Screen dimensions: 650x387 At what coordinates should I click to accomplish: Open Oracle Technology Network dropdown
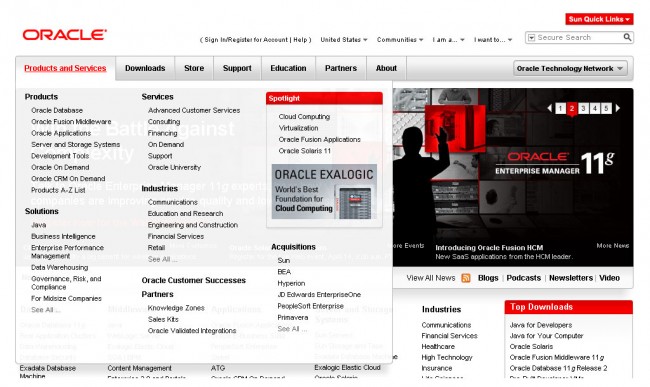(x=570, y=68)
